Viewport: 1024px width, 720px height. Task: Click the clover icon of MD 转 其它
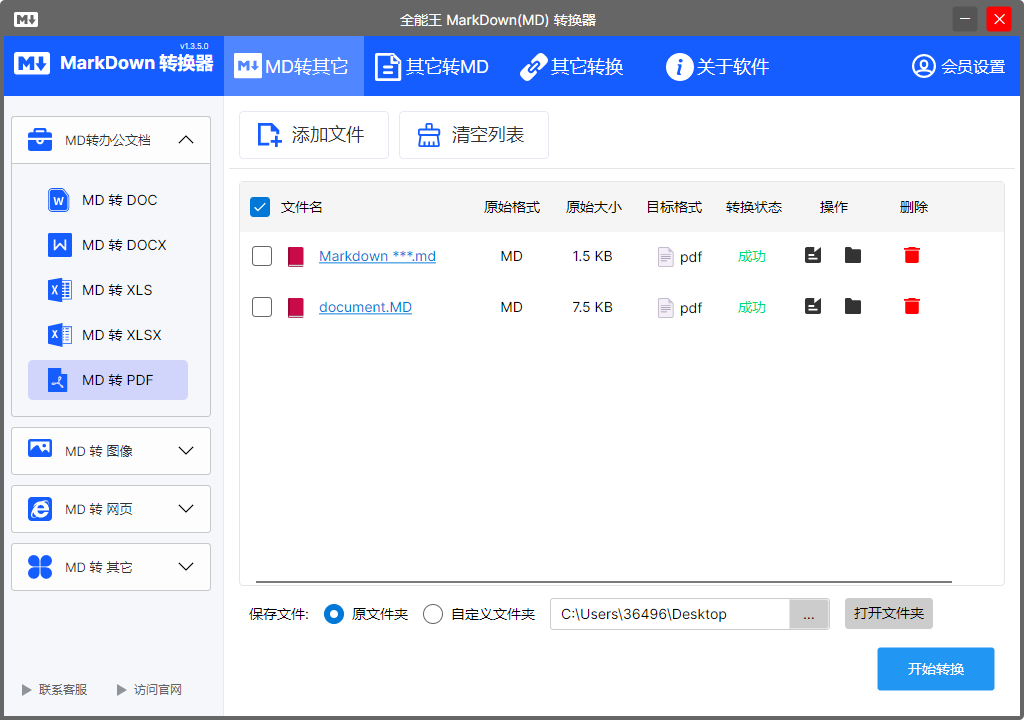(40, 566)
